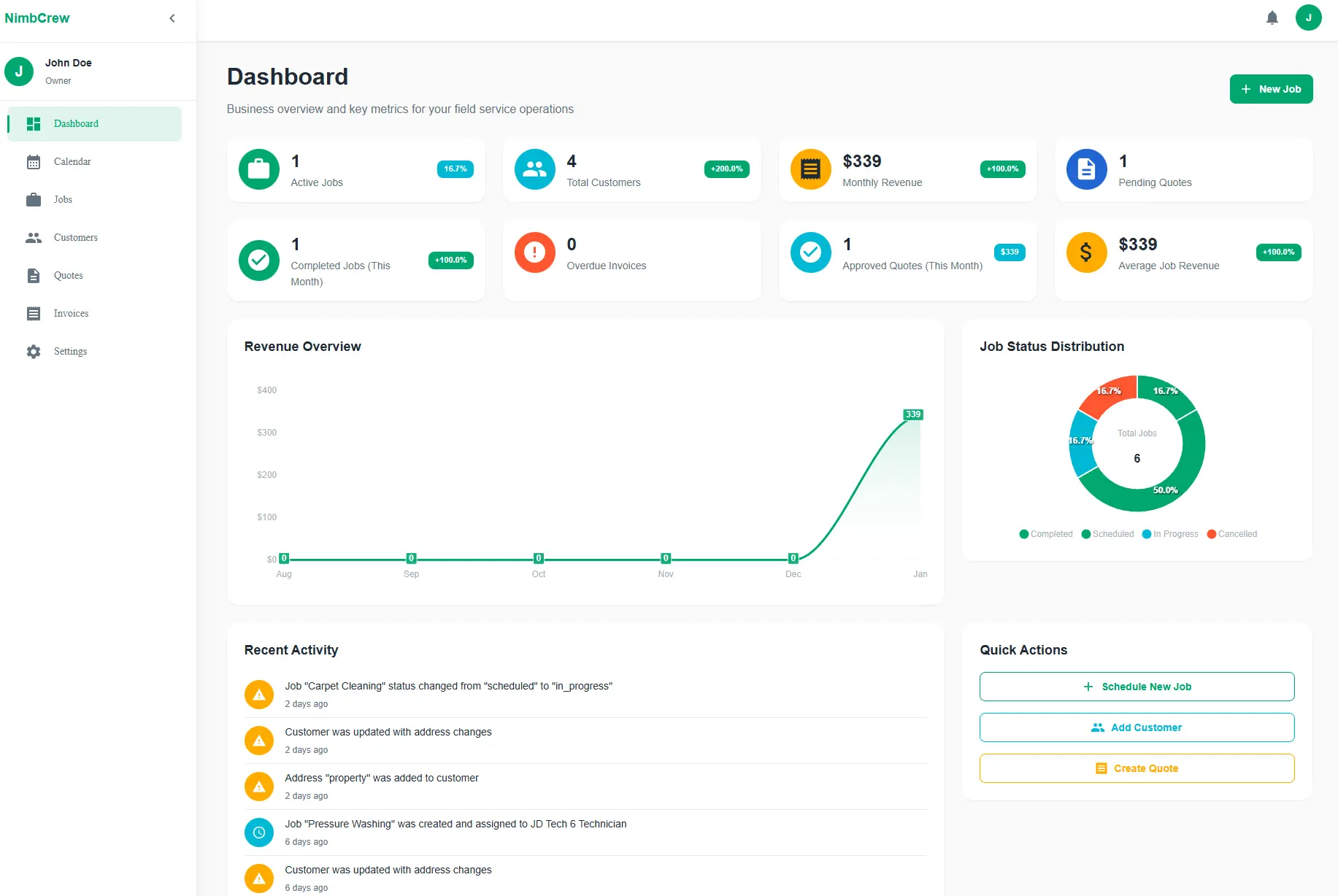Click the Create Quote button
Viewport: 1338px width, 896px height.
[x=1137, y=768]
